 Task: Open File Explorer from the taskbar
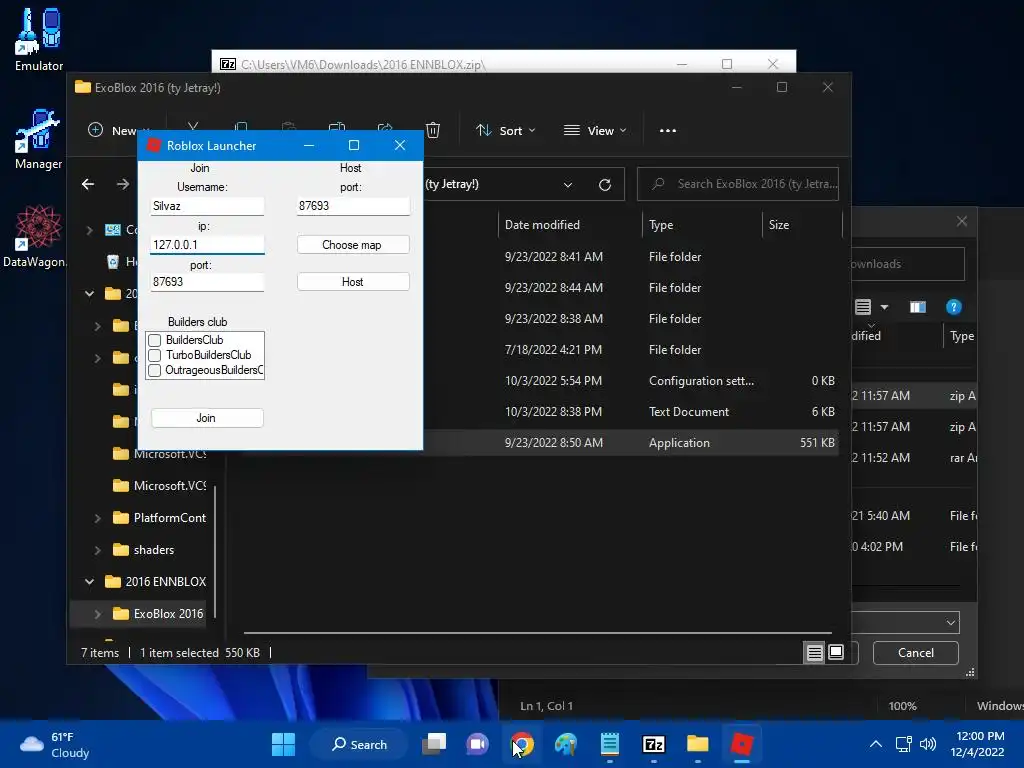point(697,744)
